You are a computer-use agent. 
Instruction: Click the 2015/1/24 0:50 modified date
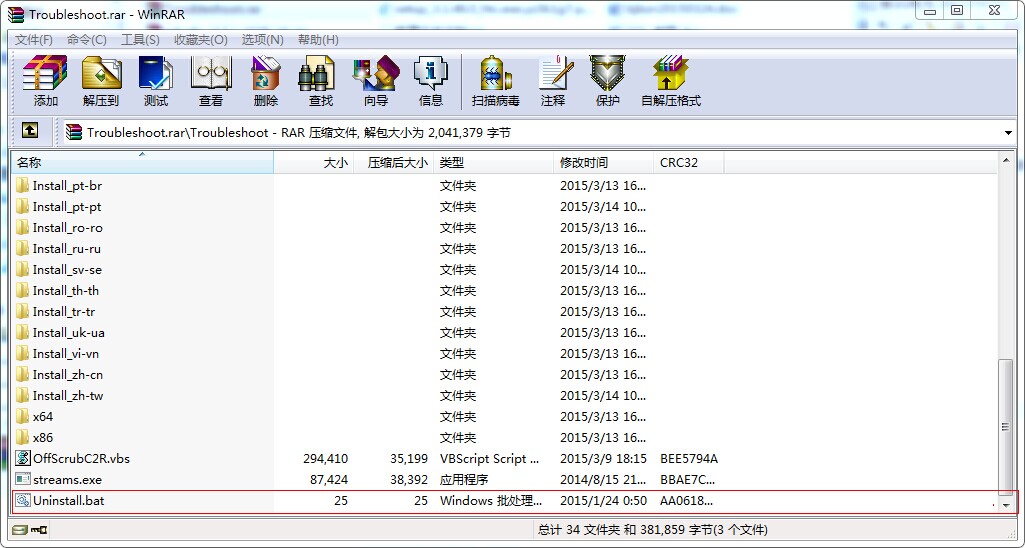(x=603, y=500)
